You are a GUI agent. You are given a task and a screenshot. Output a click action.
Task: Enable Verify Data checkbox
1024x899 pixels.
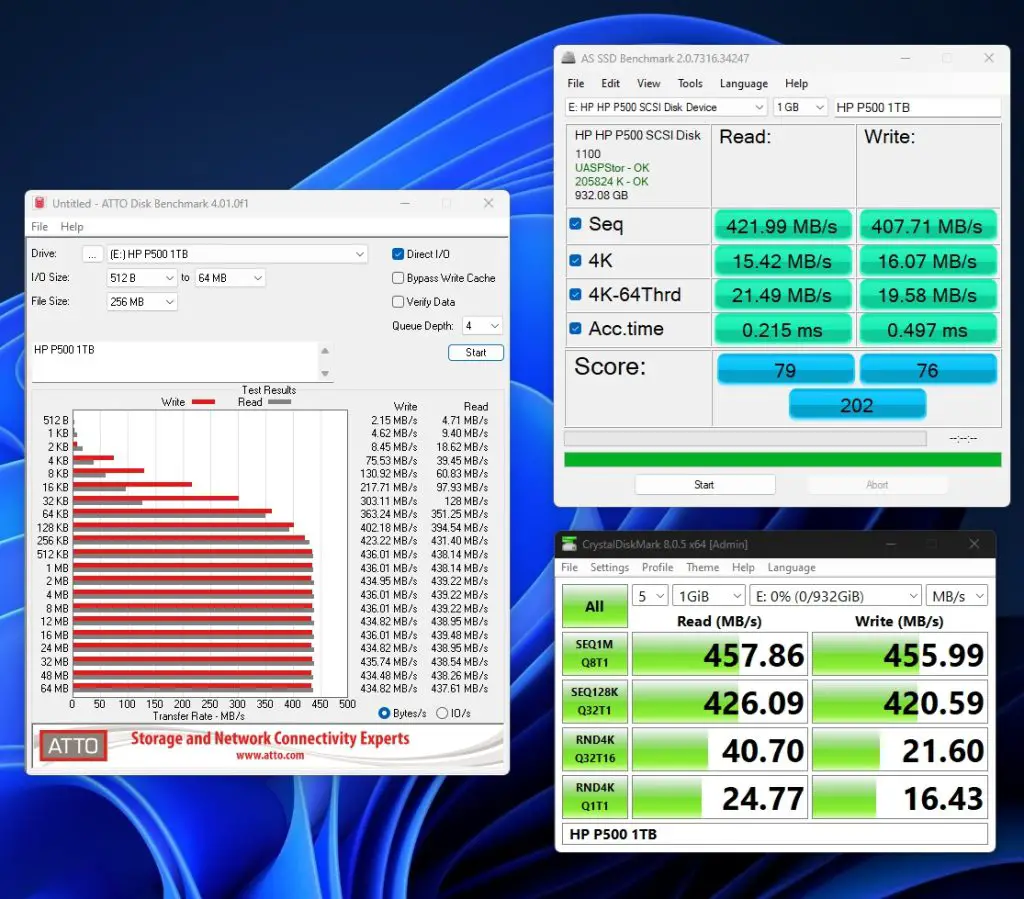(398, 302)
